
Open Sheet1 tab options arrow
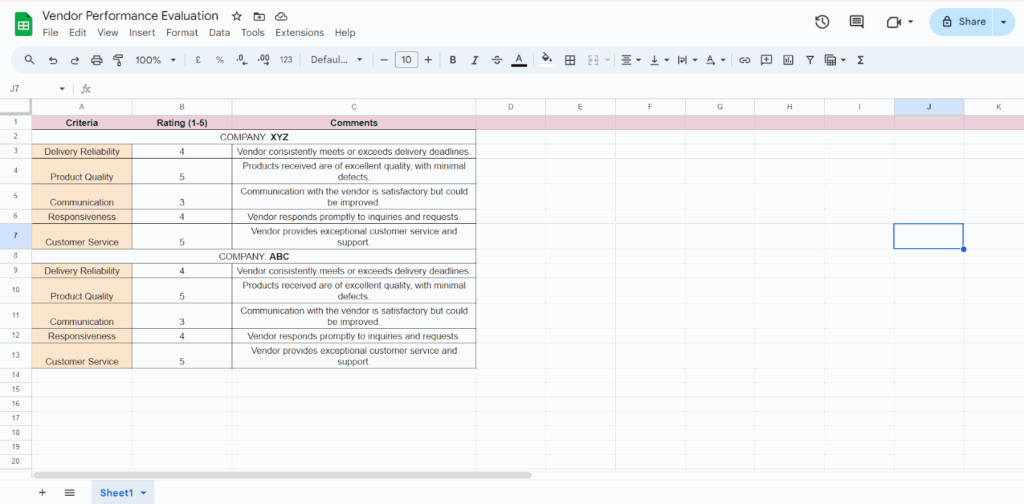pos(144,493)
